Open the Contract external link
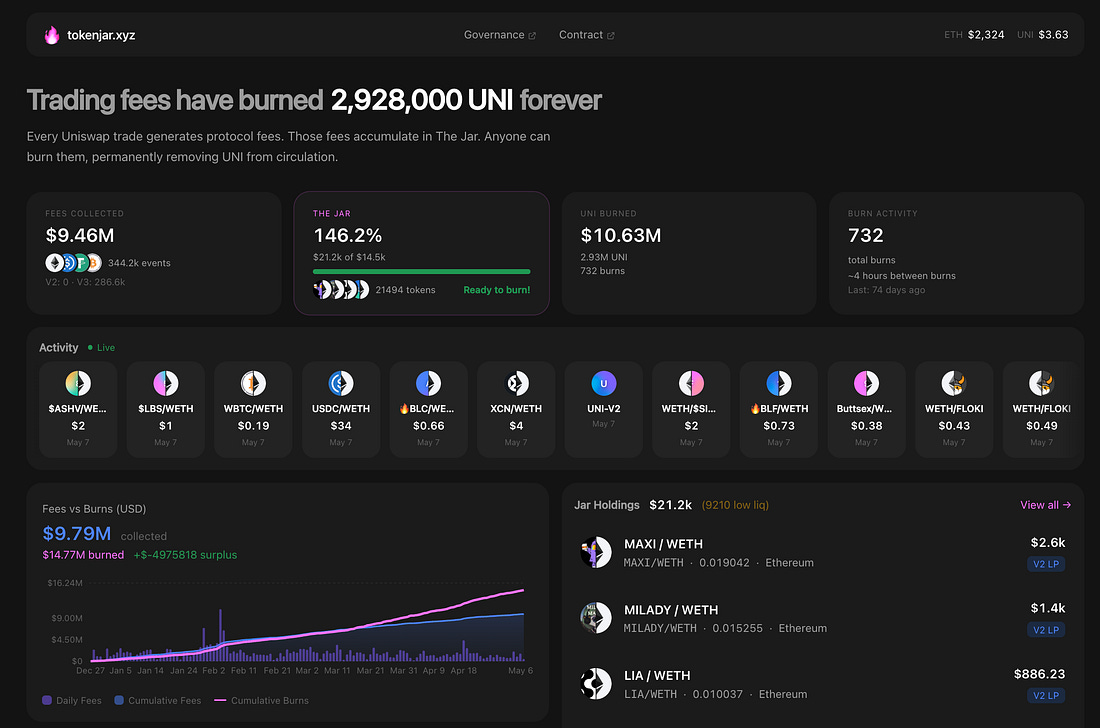The height and width of the screenshot is (728, 1100). click(x=586, y=35)
